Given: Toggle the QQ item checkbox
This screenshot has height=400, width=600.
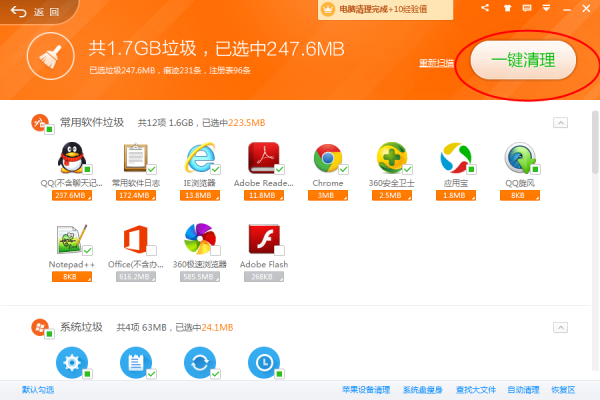Looking at the screenshot, I should (x=88, y=169).
